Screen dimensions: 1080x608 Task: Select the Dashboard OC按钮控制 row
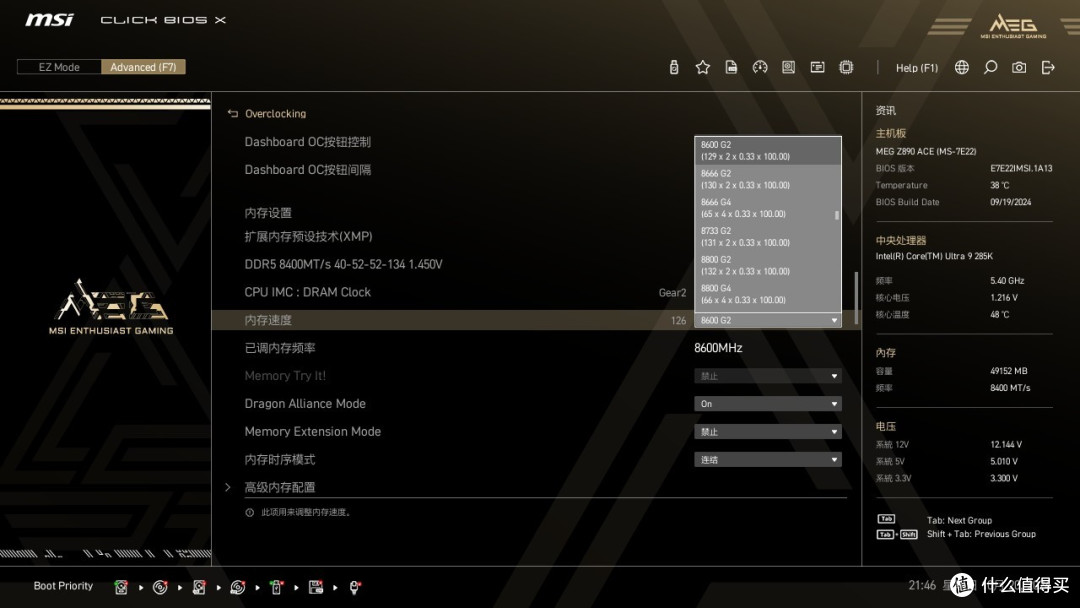536,142
